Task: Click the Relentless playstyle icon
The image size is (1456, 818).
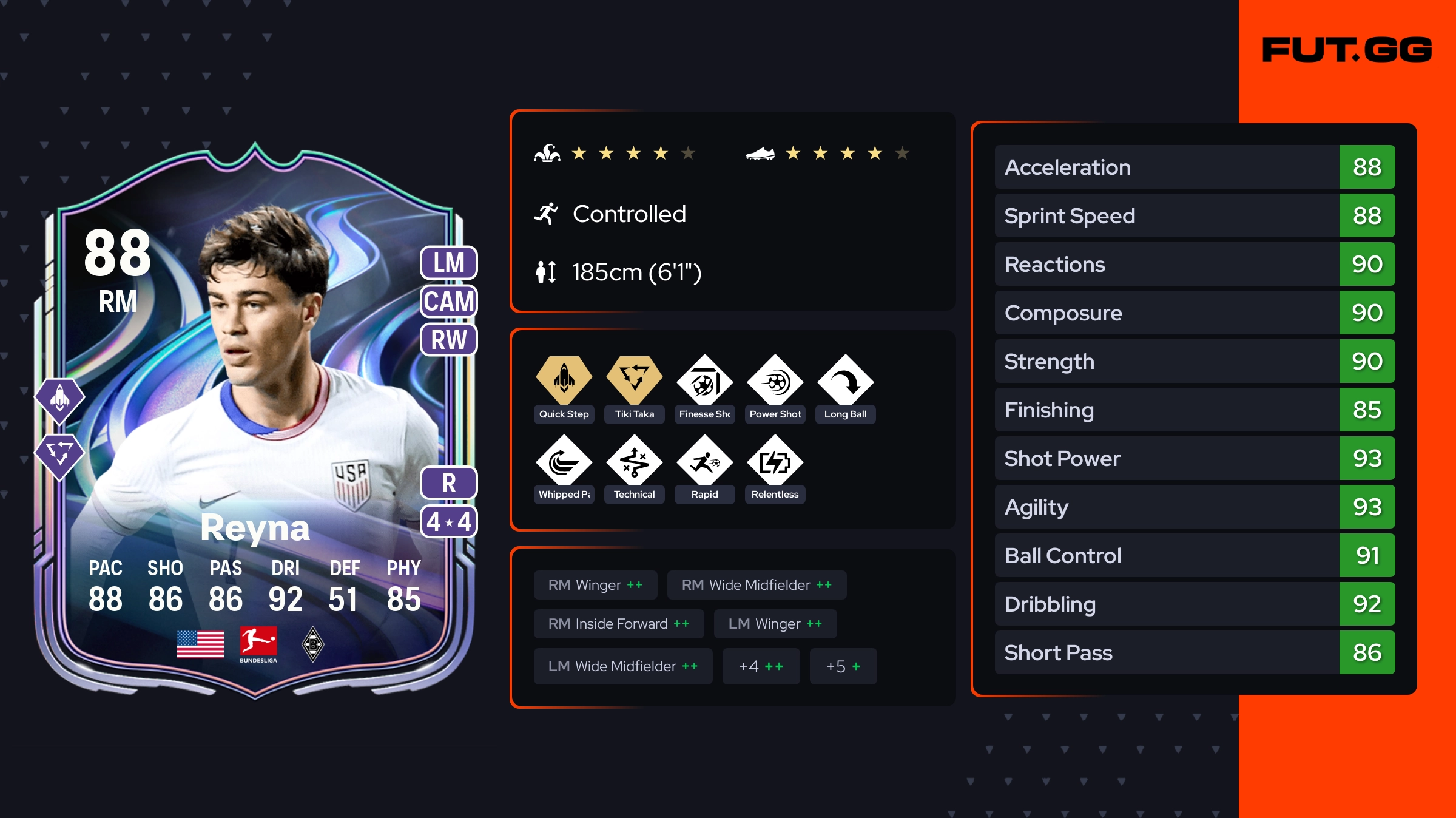Action: pos(775,460)
